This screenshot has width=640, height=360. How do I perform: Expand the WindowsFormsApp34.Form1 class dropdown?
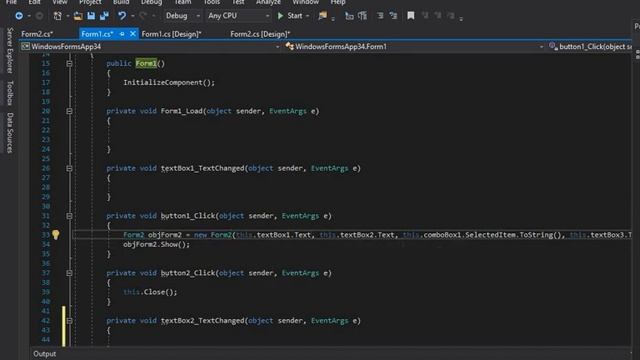click(x=541, y=47)
